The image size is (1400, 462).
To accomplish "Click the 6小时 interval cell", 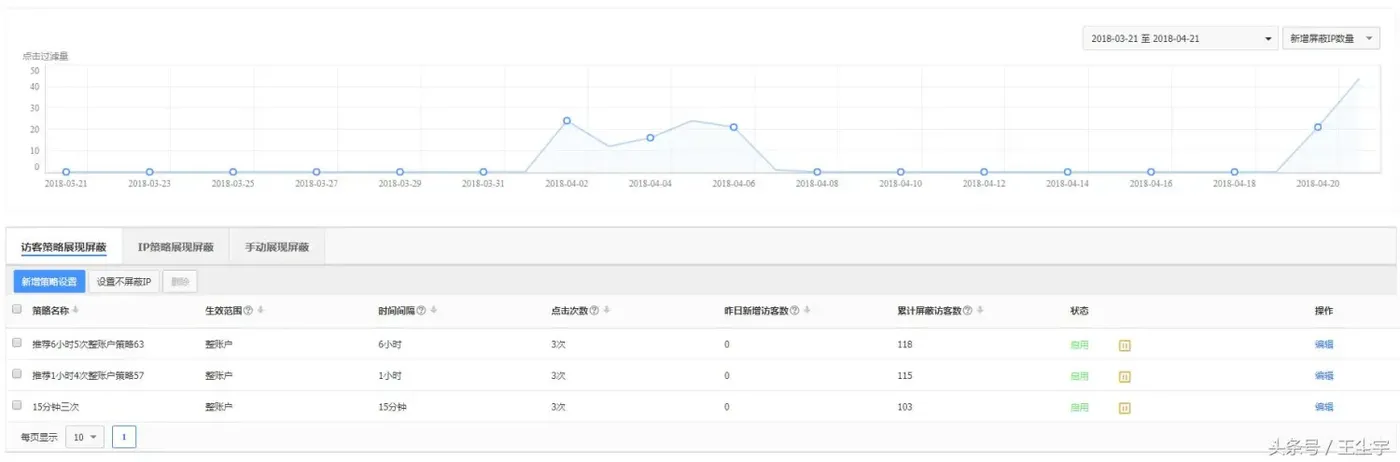I will point(390,344).
